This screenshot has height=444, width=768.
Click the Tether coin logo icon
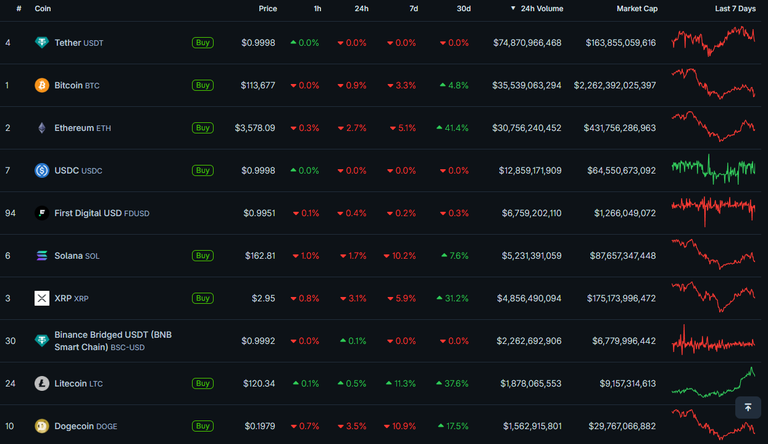click(42, 43)
